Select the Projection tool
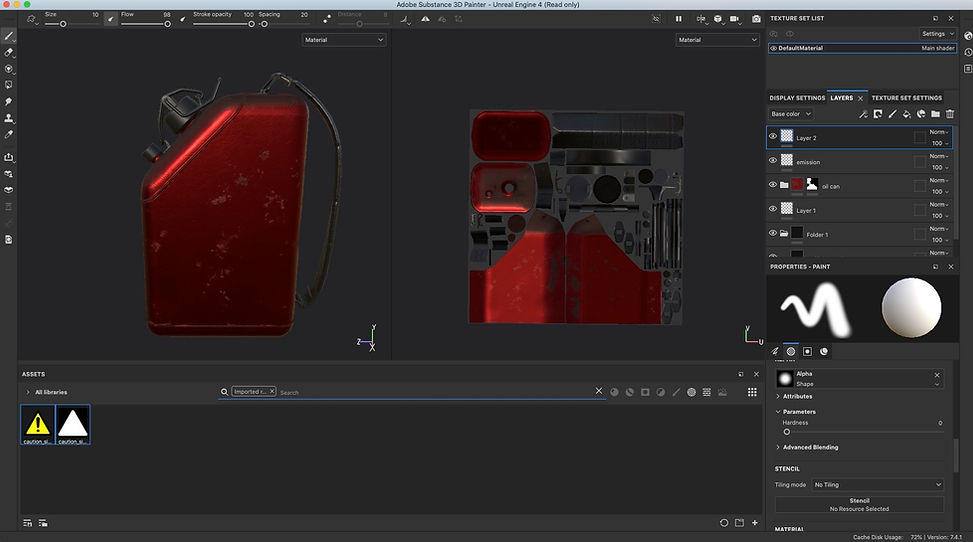 [9, 68]
